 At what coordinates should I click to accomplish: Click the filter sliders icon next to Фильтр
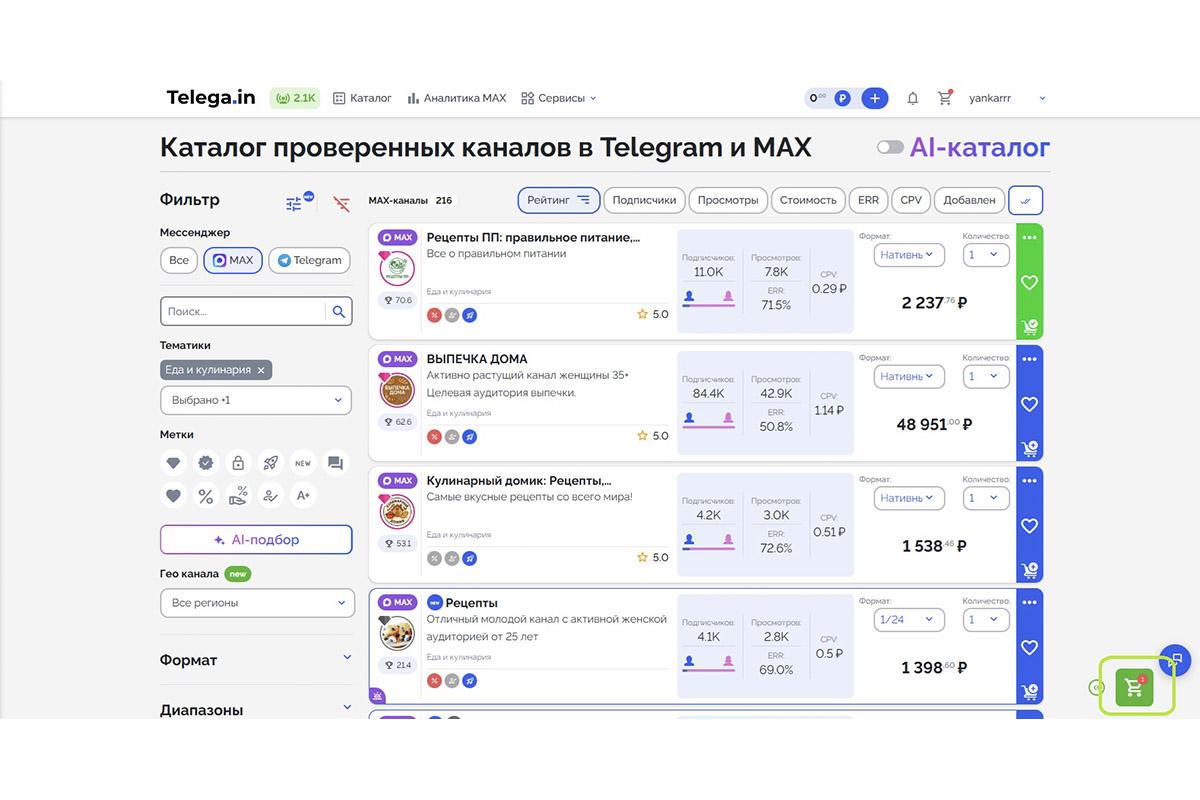[295, 201]
